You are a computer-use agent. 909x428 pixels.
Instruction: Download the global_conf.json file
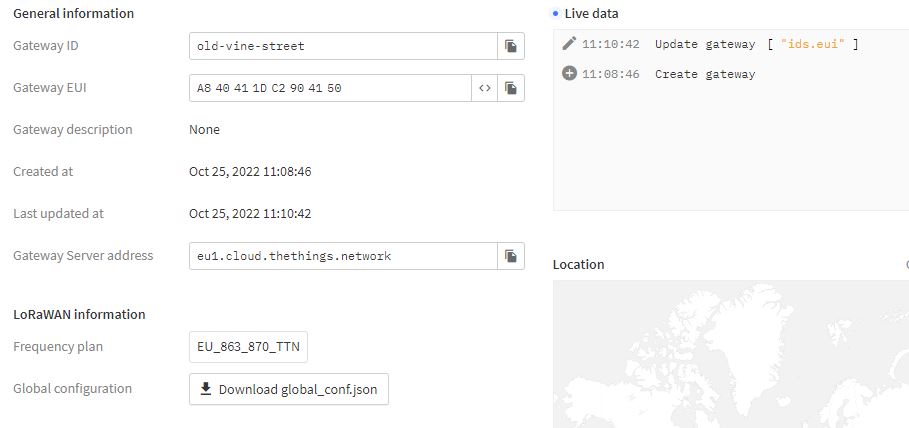(x=289, y=389)
